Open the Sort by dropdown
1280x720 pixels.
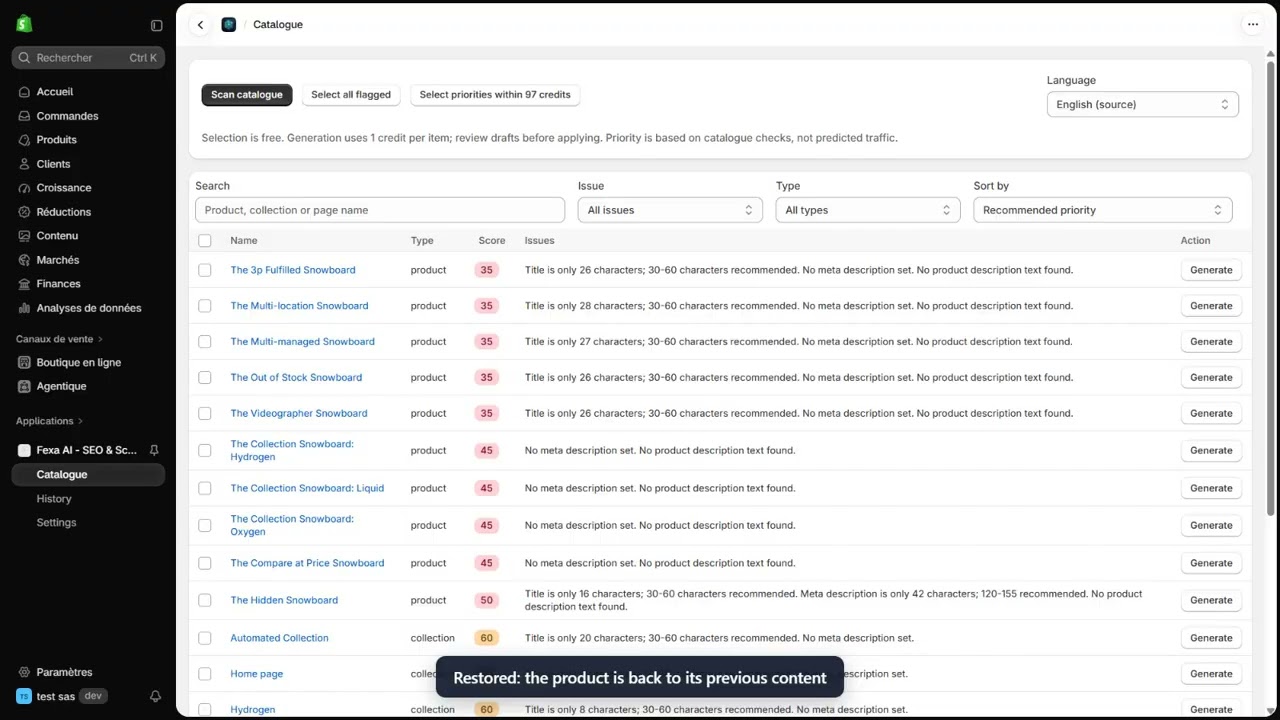1102,210
